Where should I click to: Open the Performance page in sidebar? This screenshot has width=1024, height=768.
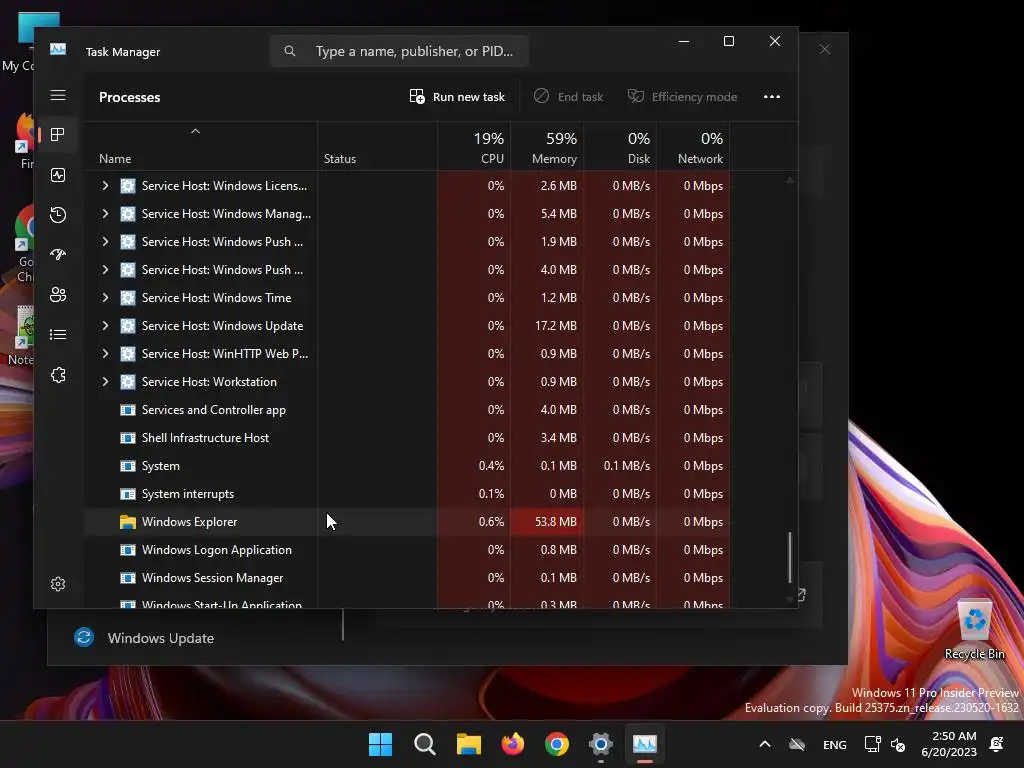[x=58, y=175]
